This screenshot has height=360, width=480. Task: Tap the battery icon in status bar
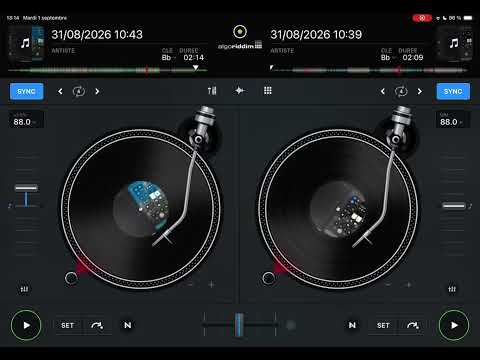pos(468,18)
